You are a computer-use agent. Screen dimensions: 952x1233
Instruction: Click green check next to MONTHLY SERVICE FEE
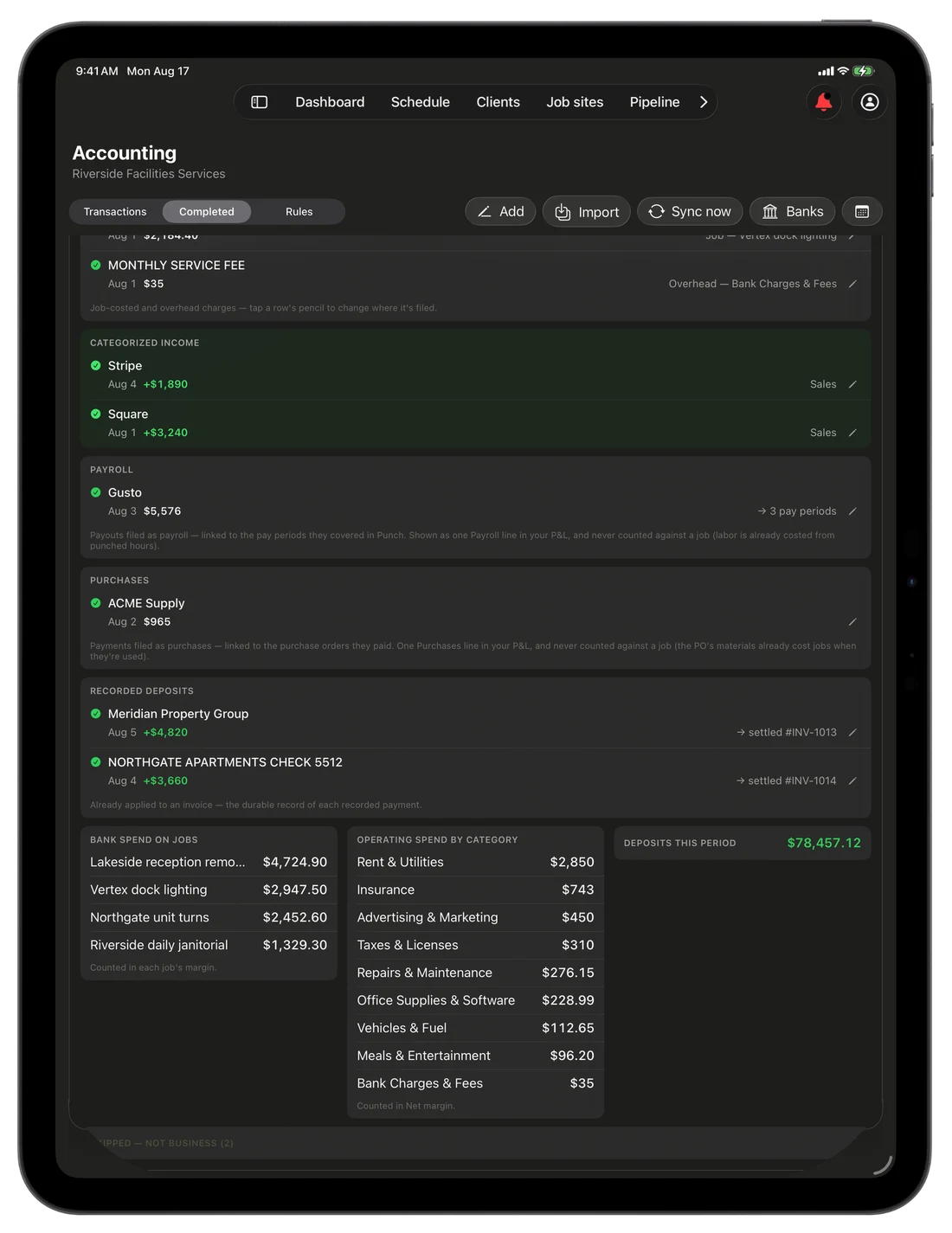pyautogui.click(x=96, y=265)
